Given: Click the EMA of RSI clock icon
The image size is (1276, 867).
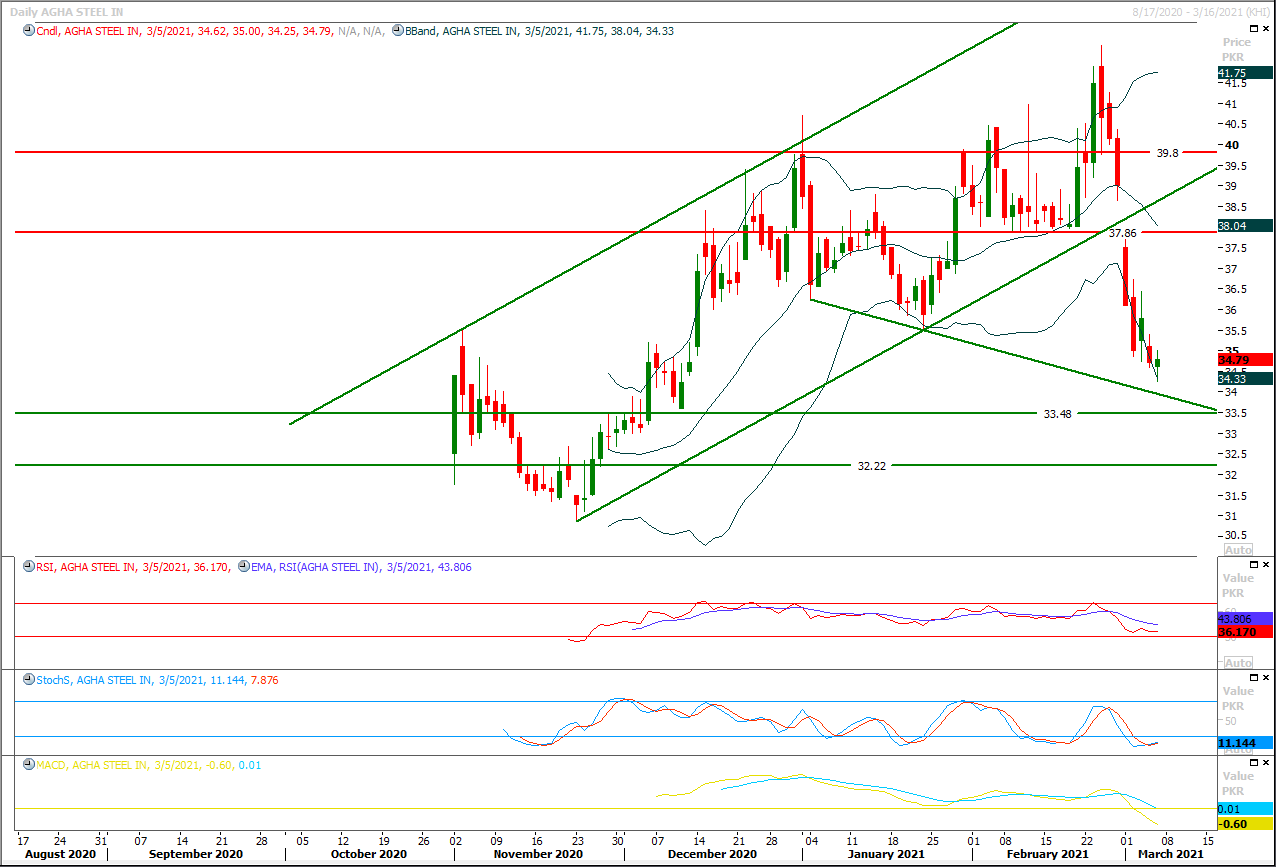Looking at the screenshot, I should click(x=243, y=567).
